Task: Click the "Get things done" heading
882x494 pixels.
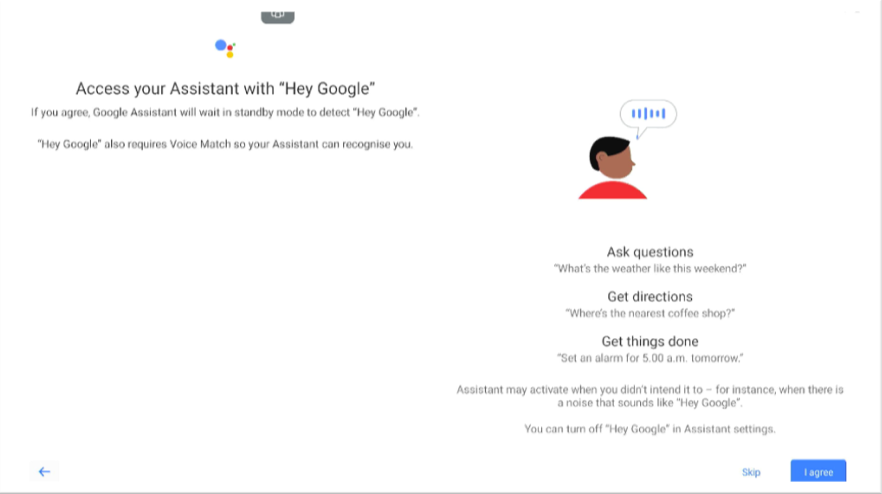Action: 650,341
